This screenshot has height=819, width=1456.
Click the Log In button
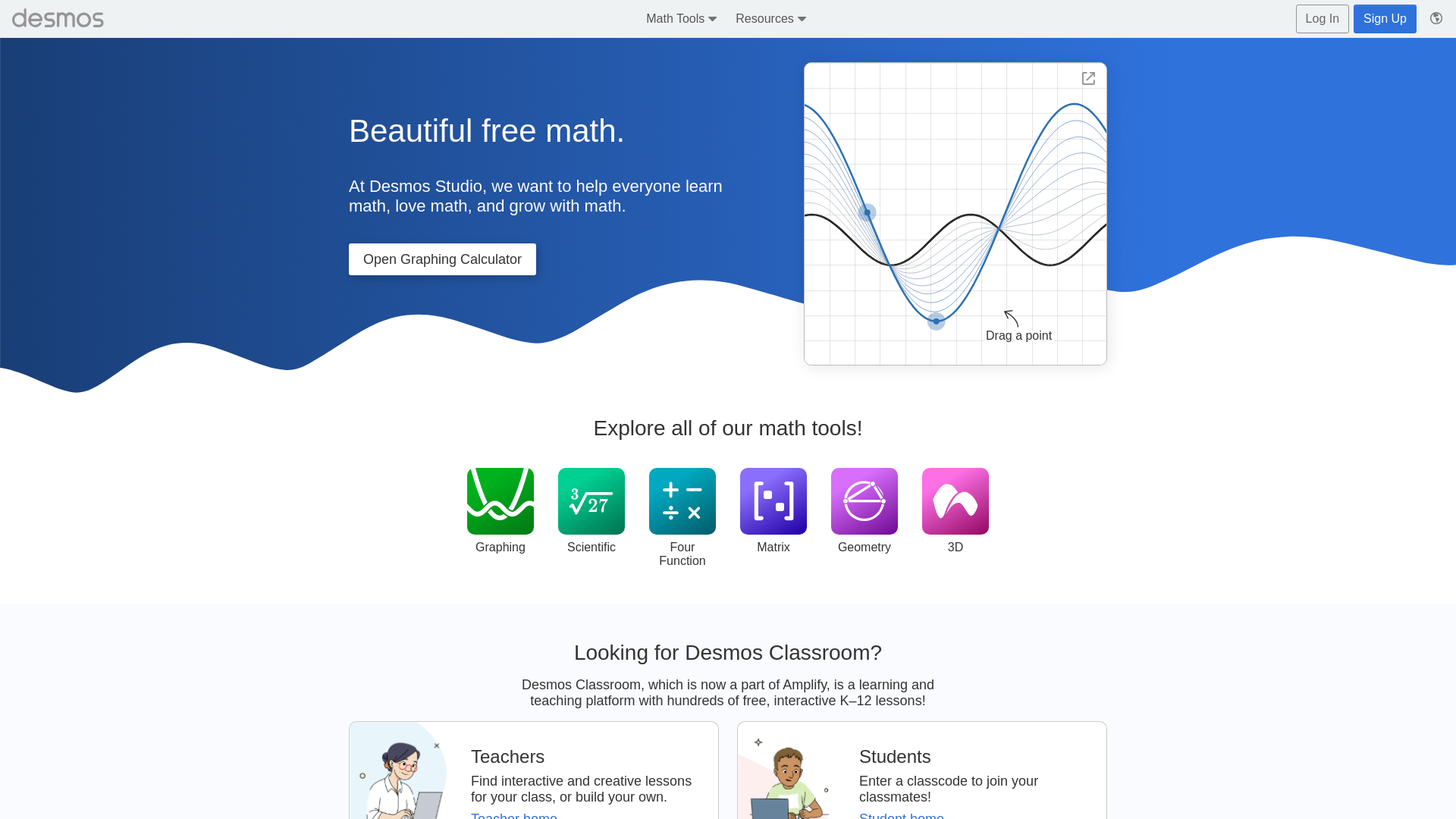(1322, 18)
